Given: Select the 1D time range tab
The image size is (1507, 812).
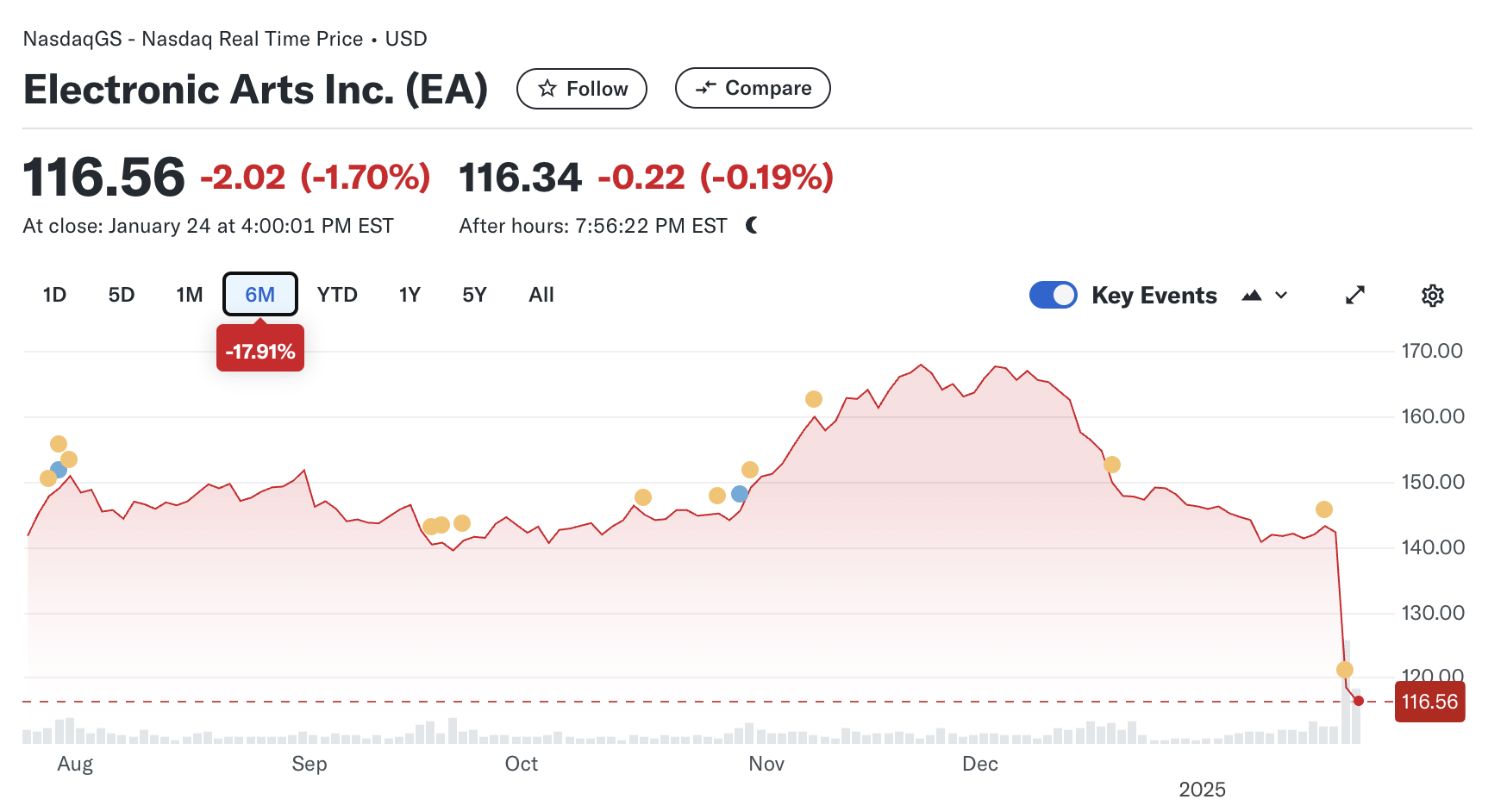Looking at the screenshot, I should click(54, 295).
